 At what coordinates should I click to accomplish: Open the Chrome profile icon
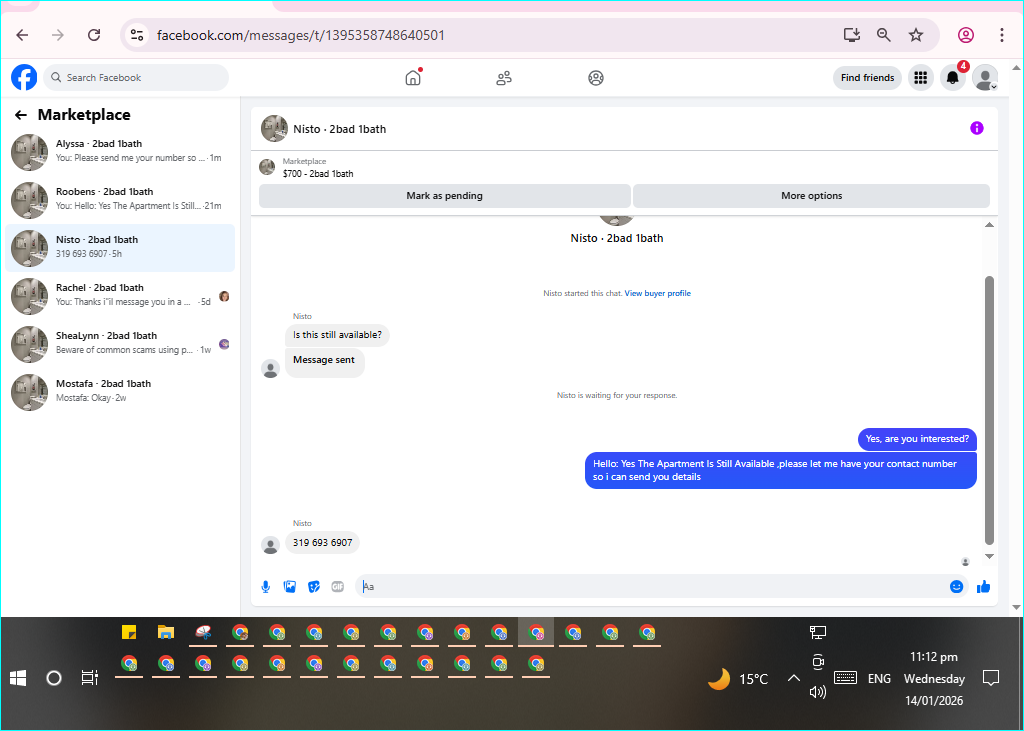click(966, 35)
